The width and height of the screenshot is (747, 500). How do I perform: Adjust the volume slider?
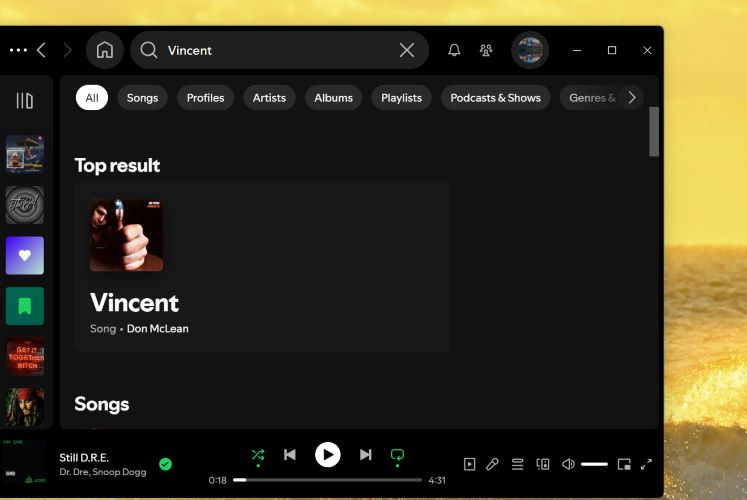click(595, 464)
